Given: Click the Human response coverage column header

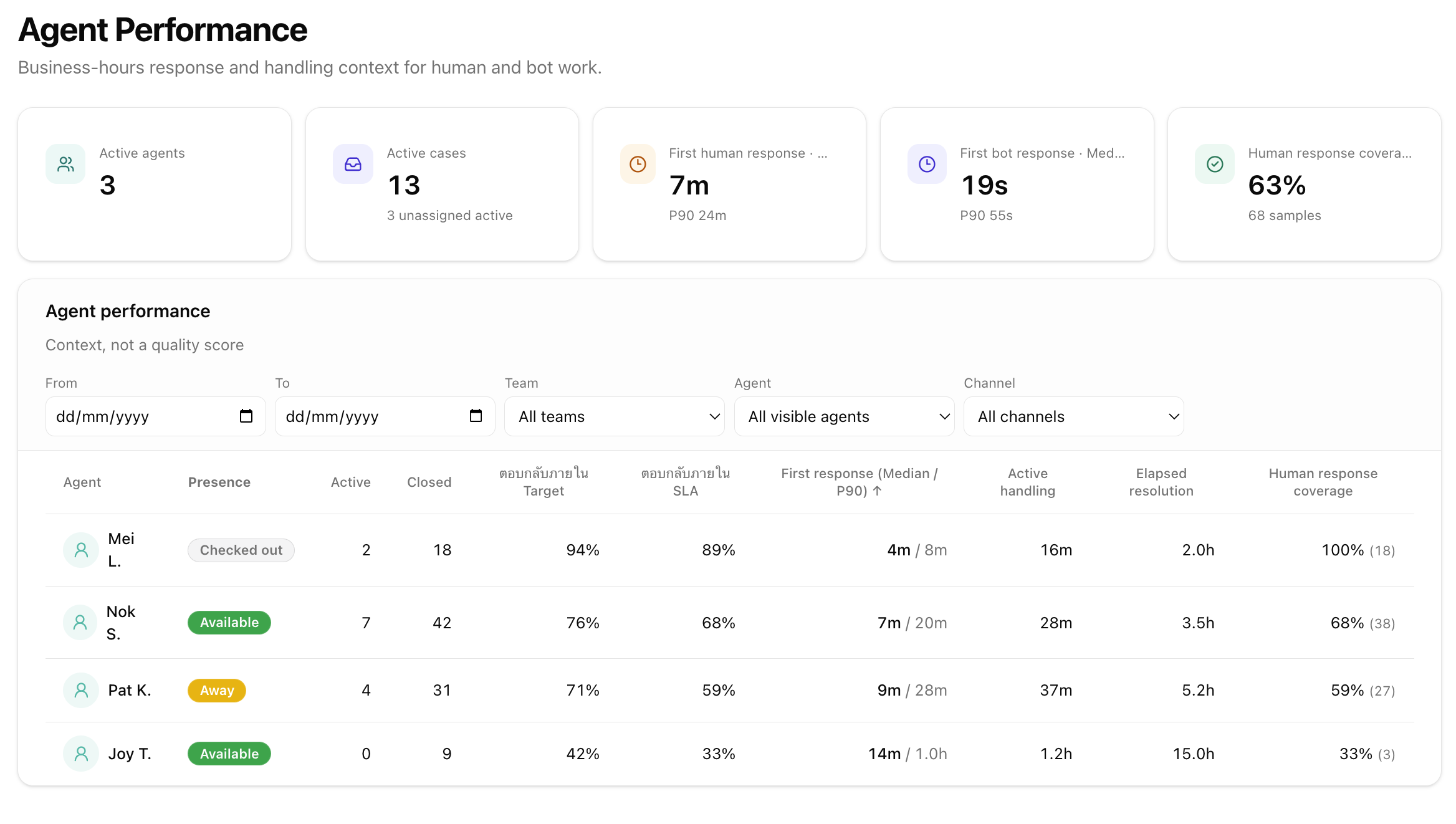Looking at the screenshot, I should [1323, 482].
